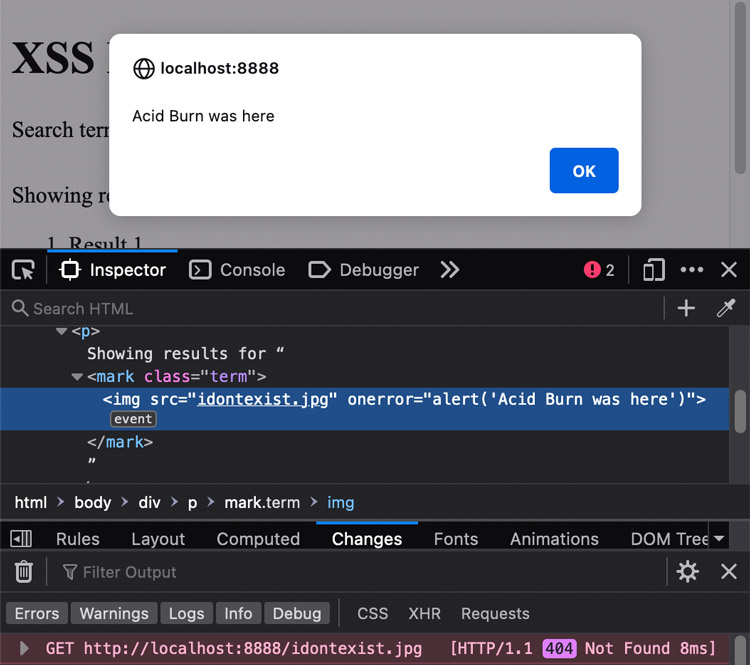
Task: Show more devtools tabs chevron
Action: (450, 270)
